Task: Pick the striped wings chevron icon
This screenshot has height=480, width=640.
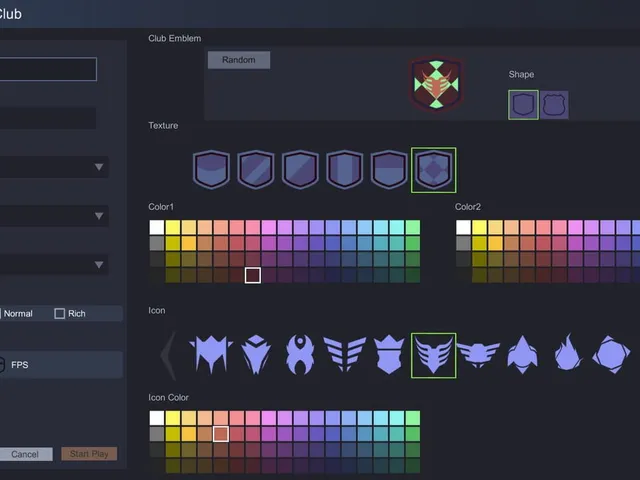Action: (344, 353)
